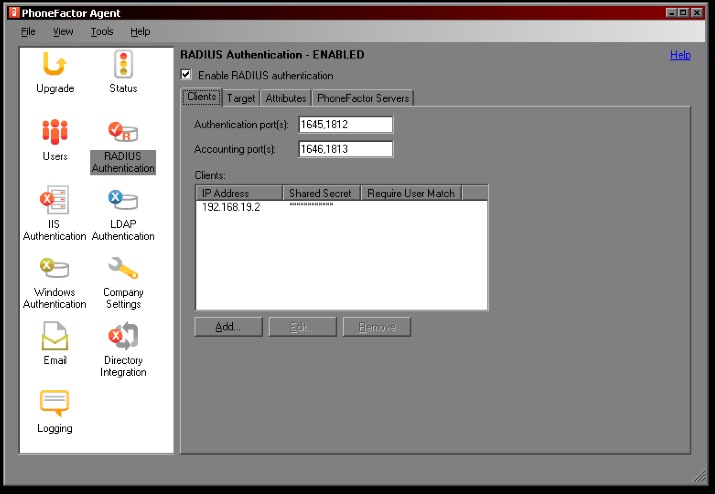Image resolution: width=715 pixels, height=494 pixels.
Task: Open the Logging icon
Action: (55, 405)
